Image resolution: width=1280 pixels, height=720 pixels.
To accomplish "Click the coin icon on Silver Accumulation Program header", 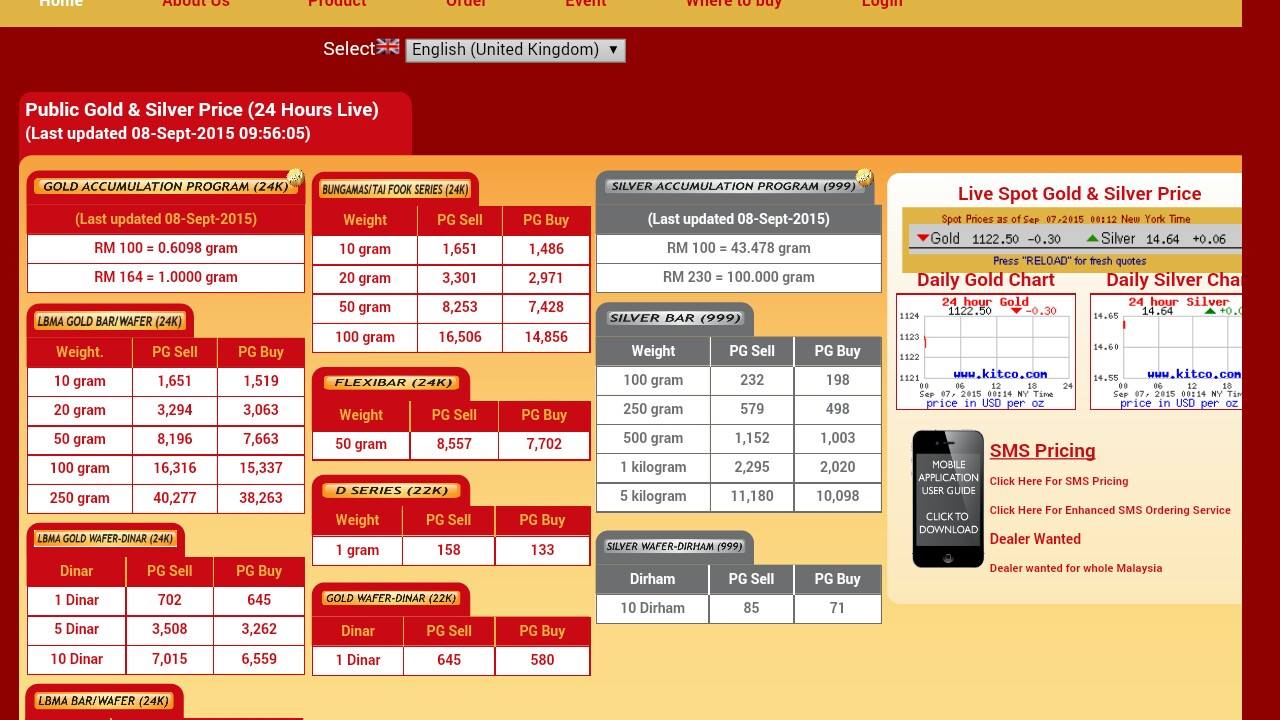I will click(x=864, y=178).
